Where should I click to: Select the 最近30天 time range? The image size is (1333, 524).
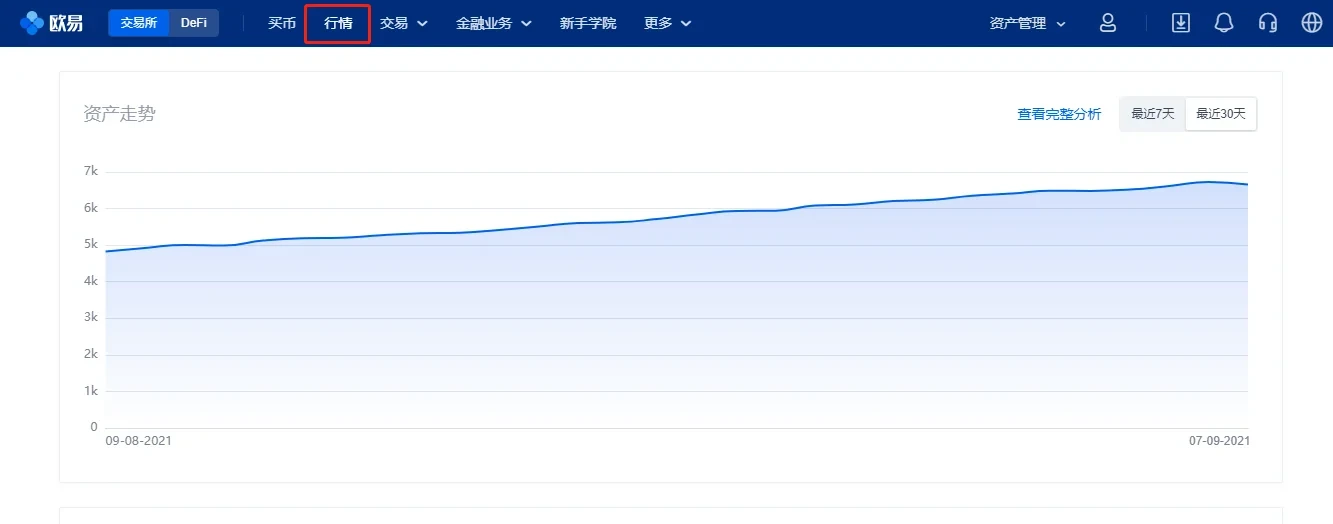click(1220, 114)
